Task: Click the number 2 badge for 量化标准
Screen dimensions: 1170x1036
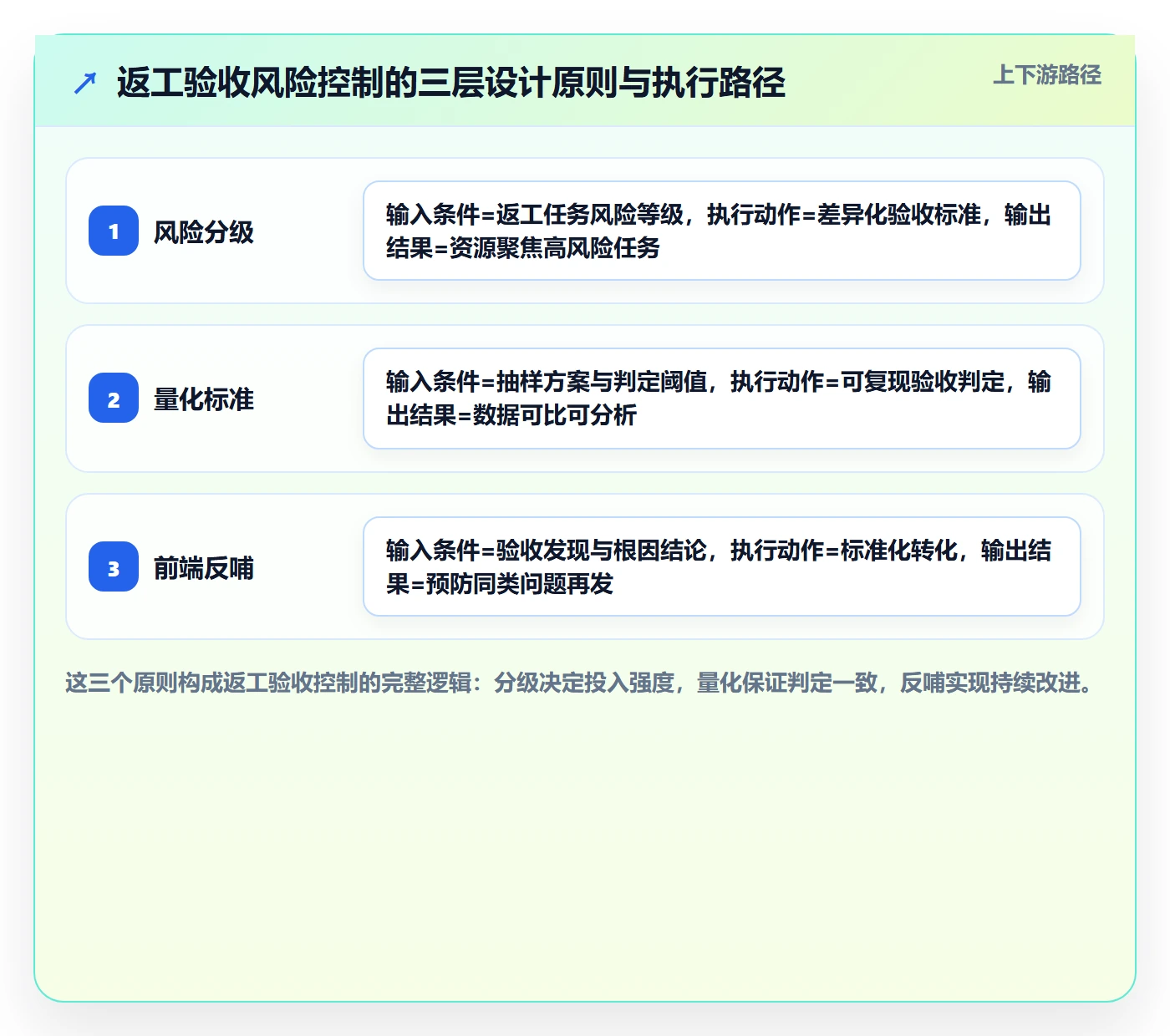Action: click(x=114, y=399)
